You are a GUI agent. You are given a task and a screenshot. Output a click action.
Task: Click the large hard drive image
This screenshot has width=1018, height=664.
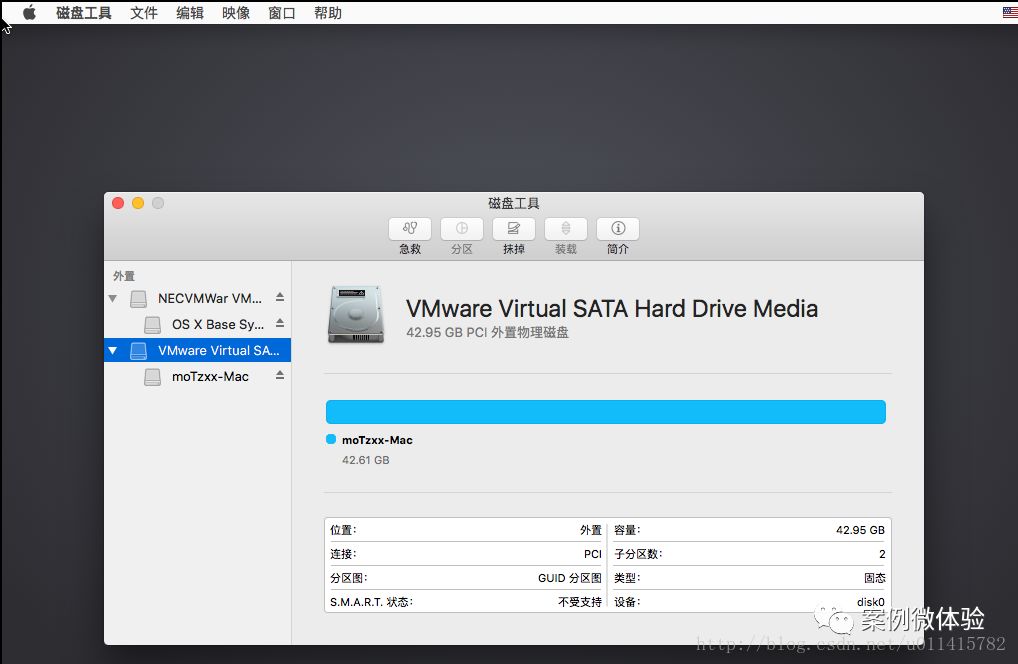(x=355, y=314)
